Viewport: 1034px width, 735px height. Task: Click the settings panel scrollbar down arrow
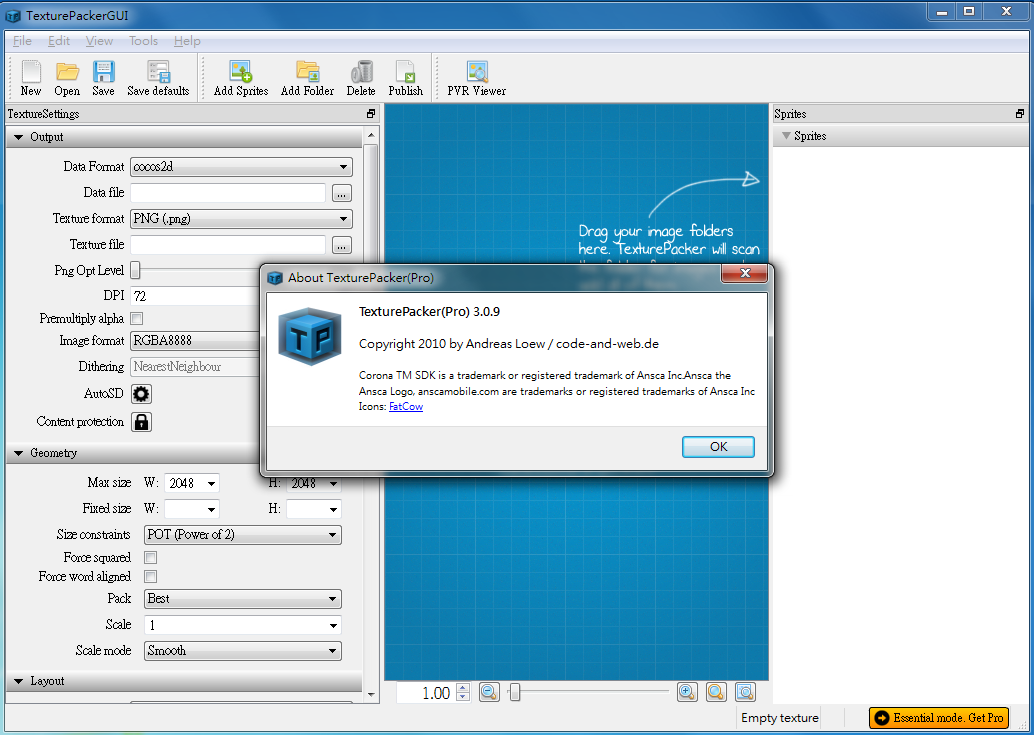tap(371, 694)
